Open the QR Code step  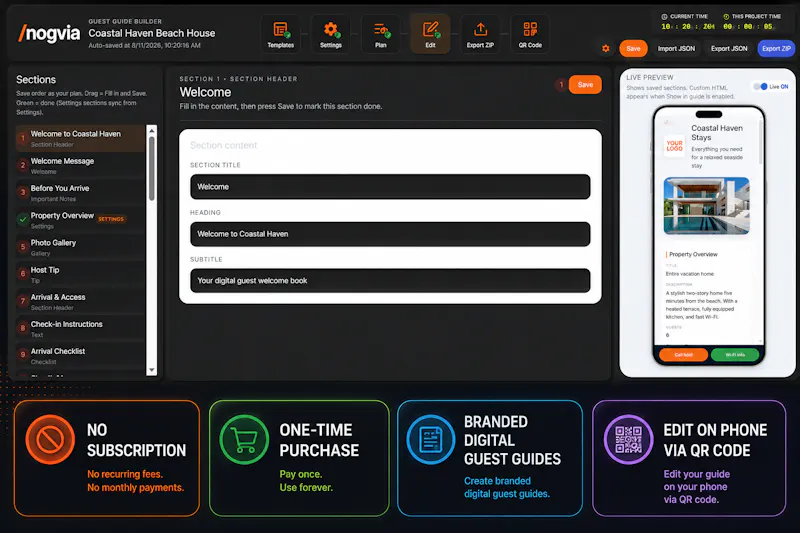click(530, 34)
